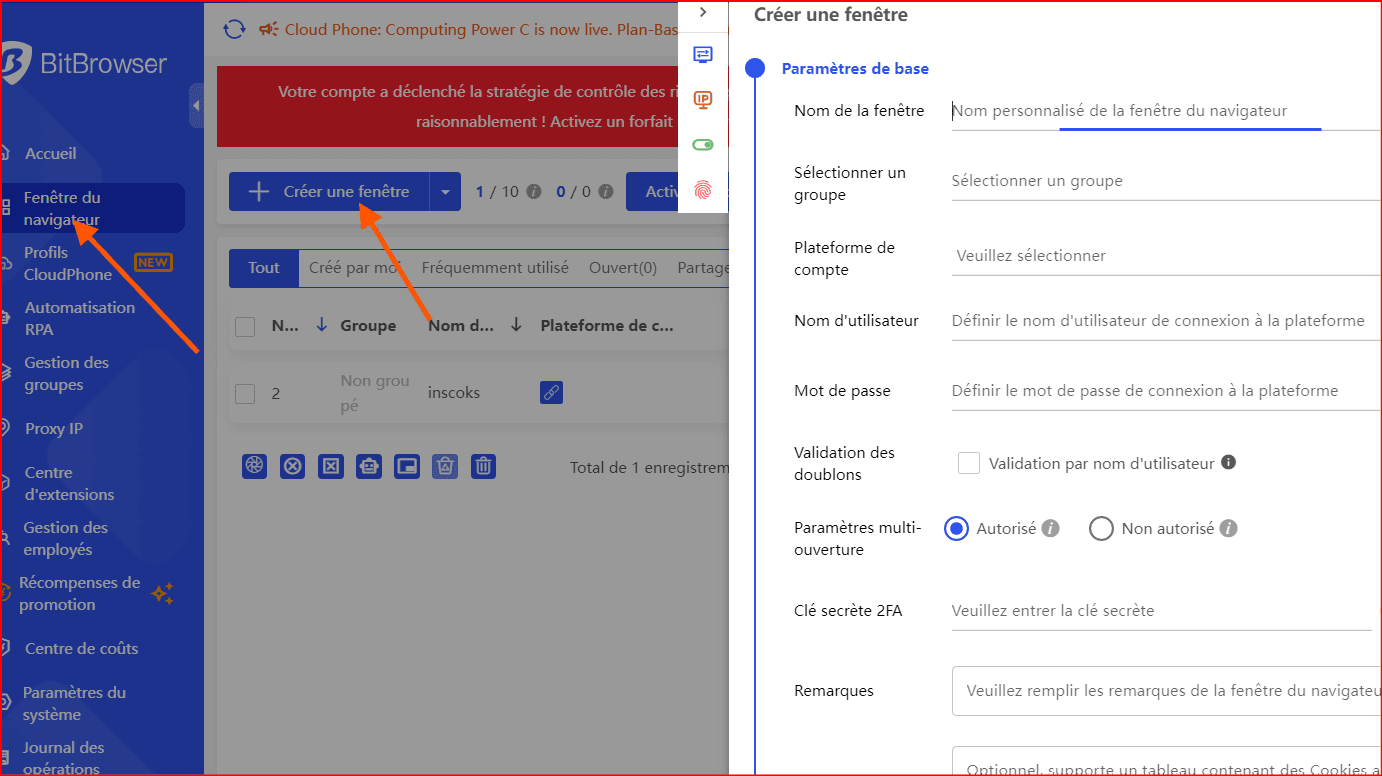
Task: Click the orange IP proxy monitor icon
Action: [x=703, y=99]
